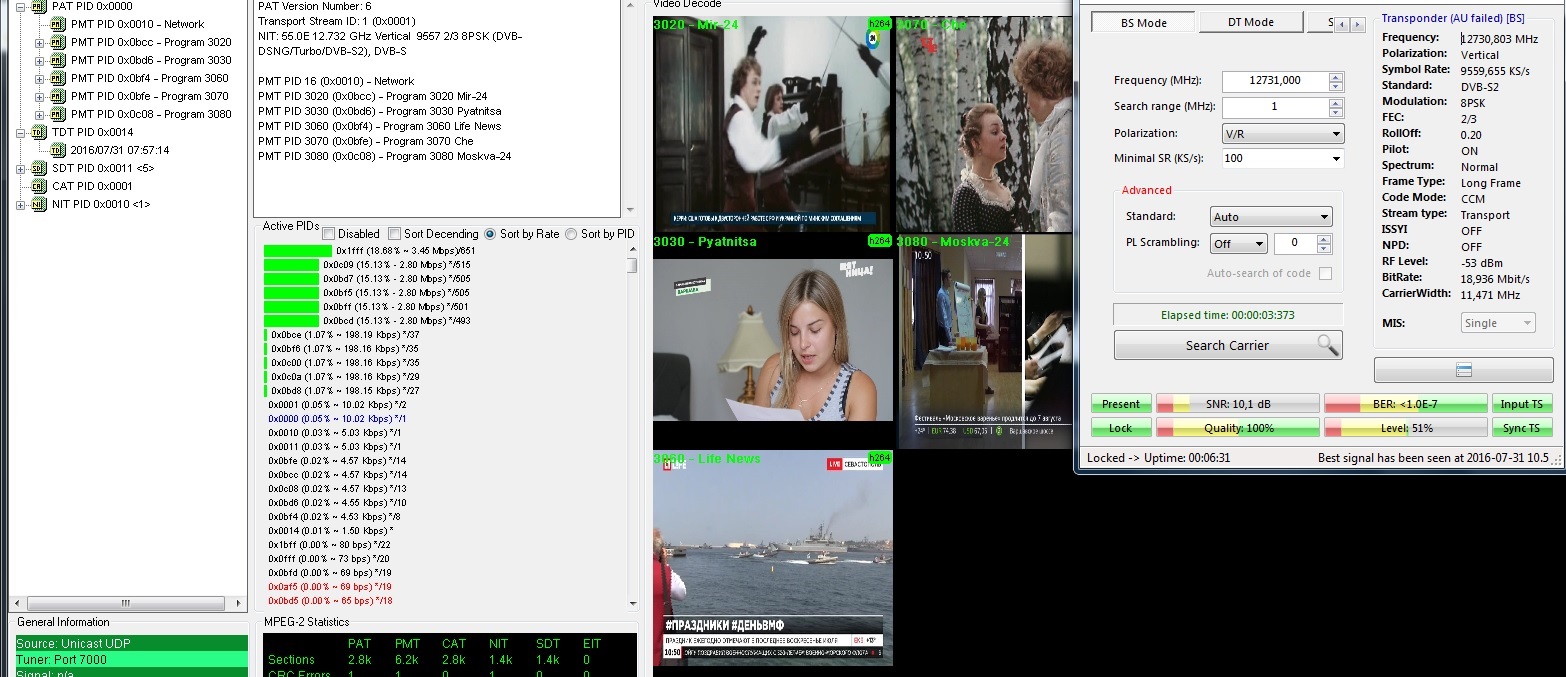Viewport: 1566px width, 677px height.
Task: Click the PMT icon for Program 3020
Action: (58, 42)
